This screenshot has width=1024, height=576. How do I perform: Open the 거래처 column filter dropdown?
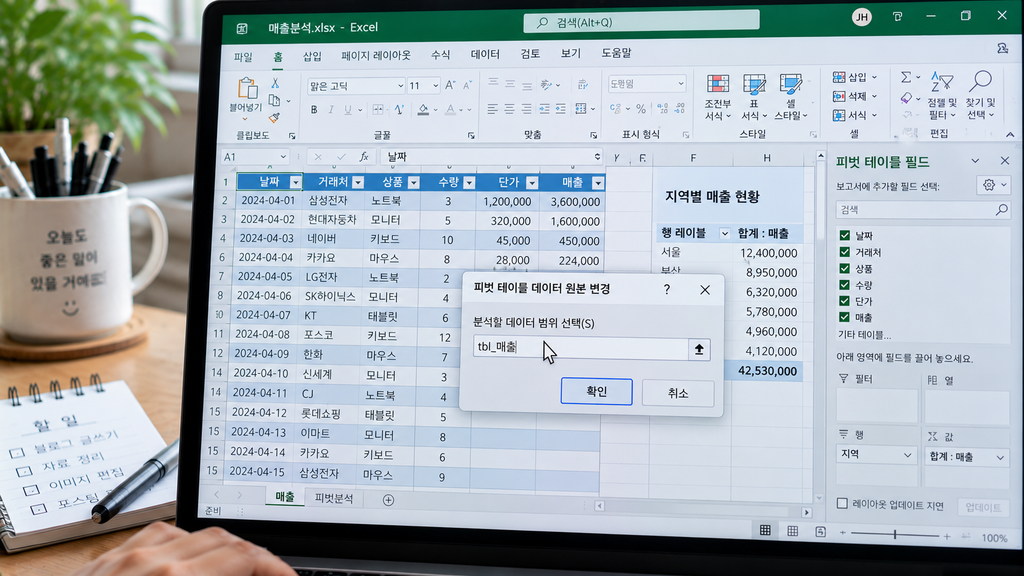coord(358,182)
